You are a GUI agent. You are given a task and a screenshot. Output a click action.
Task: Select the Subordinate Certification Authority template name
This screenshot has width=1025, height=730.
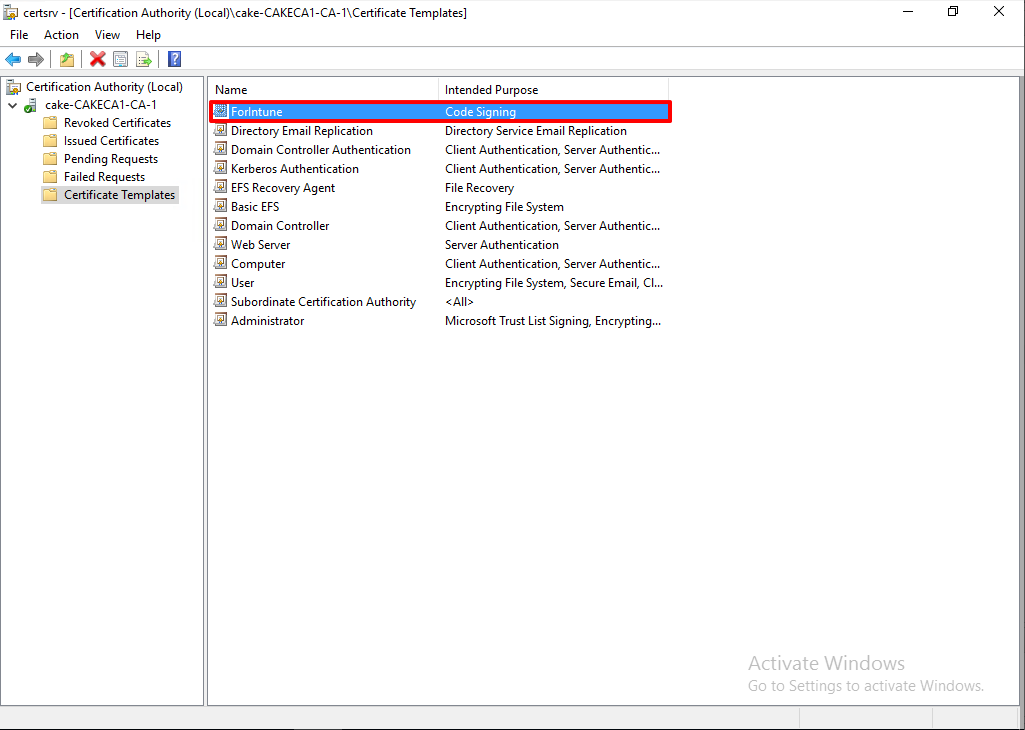click(324, 301)
